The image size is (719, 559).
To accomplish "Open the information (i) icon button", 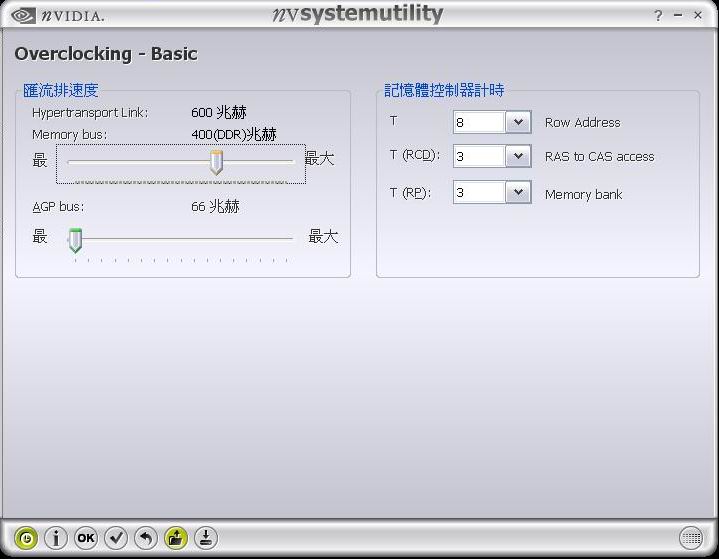I will pyautogui.click(x=56, y=537).
